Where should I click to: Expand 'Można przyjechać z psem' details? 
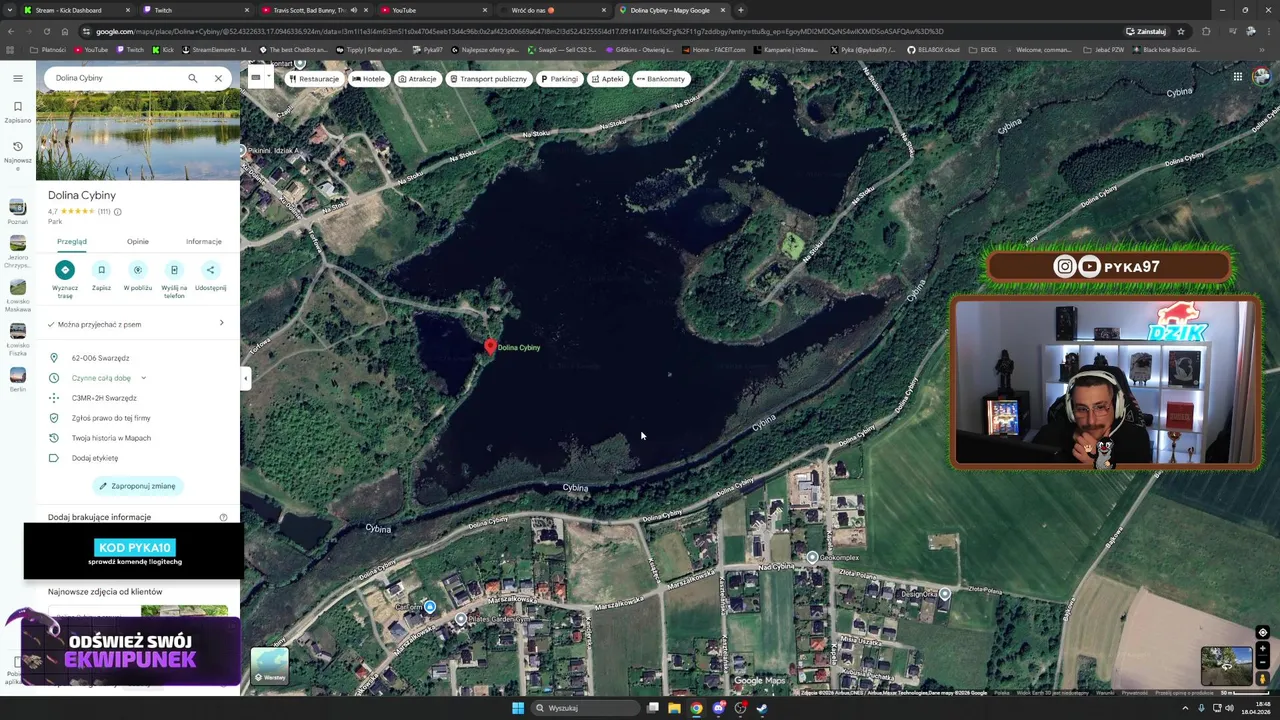point(138,324)
